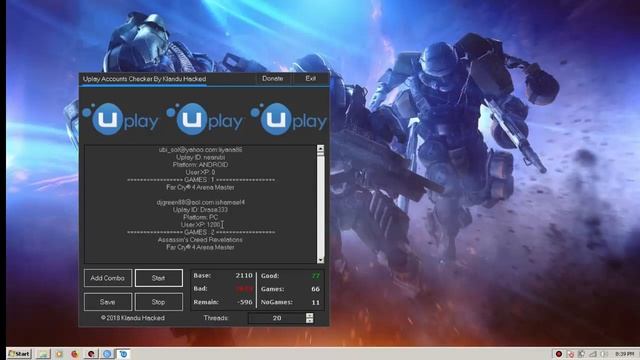This screenshot has height=360, width=640.
Task: Click the active Uplay checker taskbar button
Action: tap(123, 354)
